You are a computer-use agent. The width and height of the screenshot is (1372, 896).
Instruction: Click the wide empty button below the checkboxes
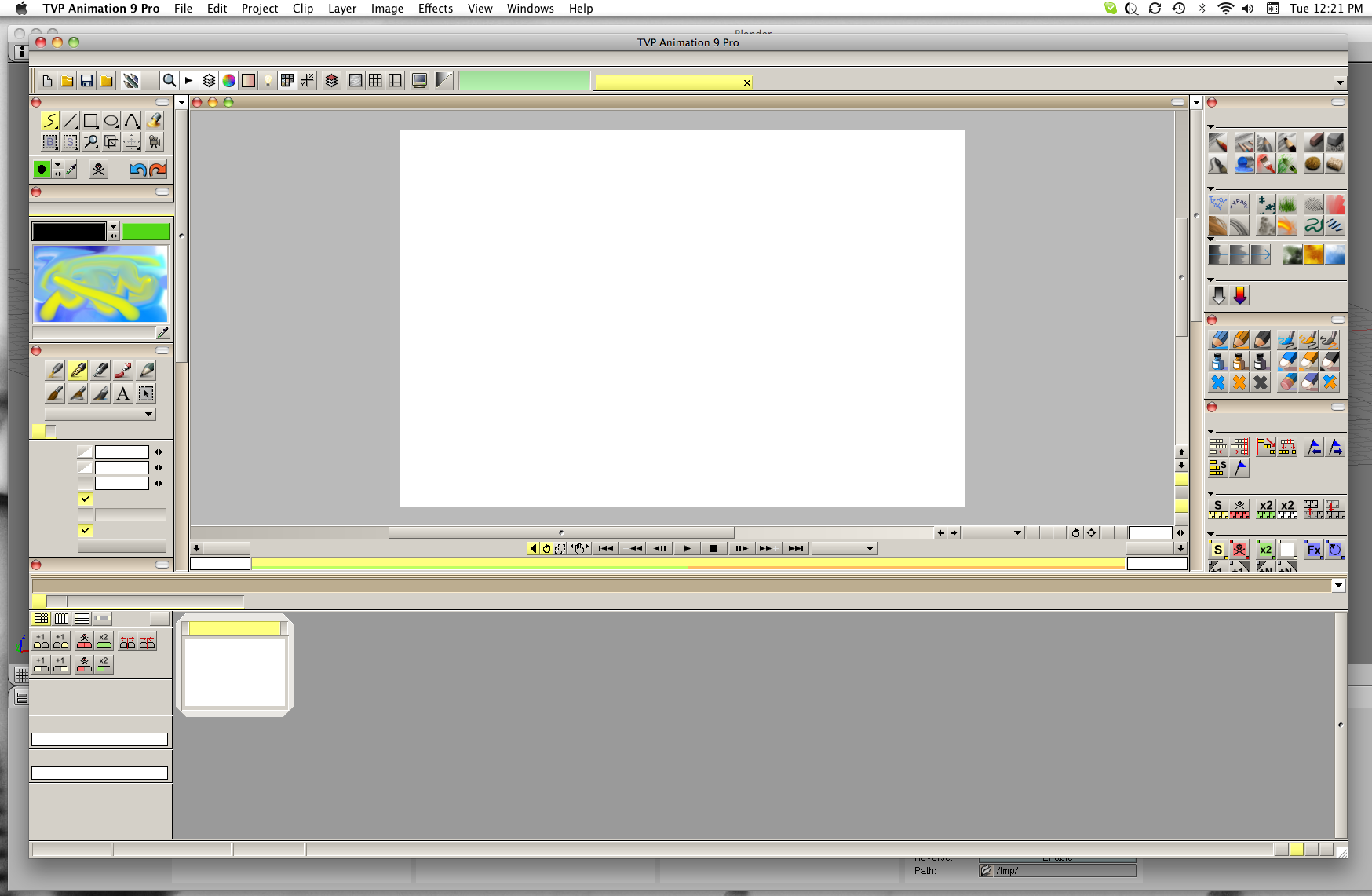coord(122,546)
